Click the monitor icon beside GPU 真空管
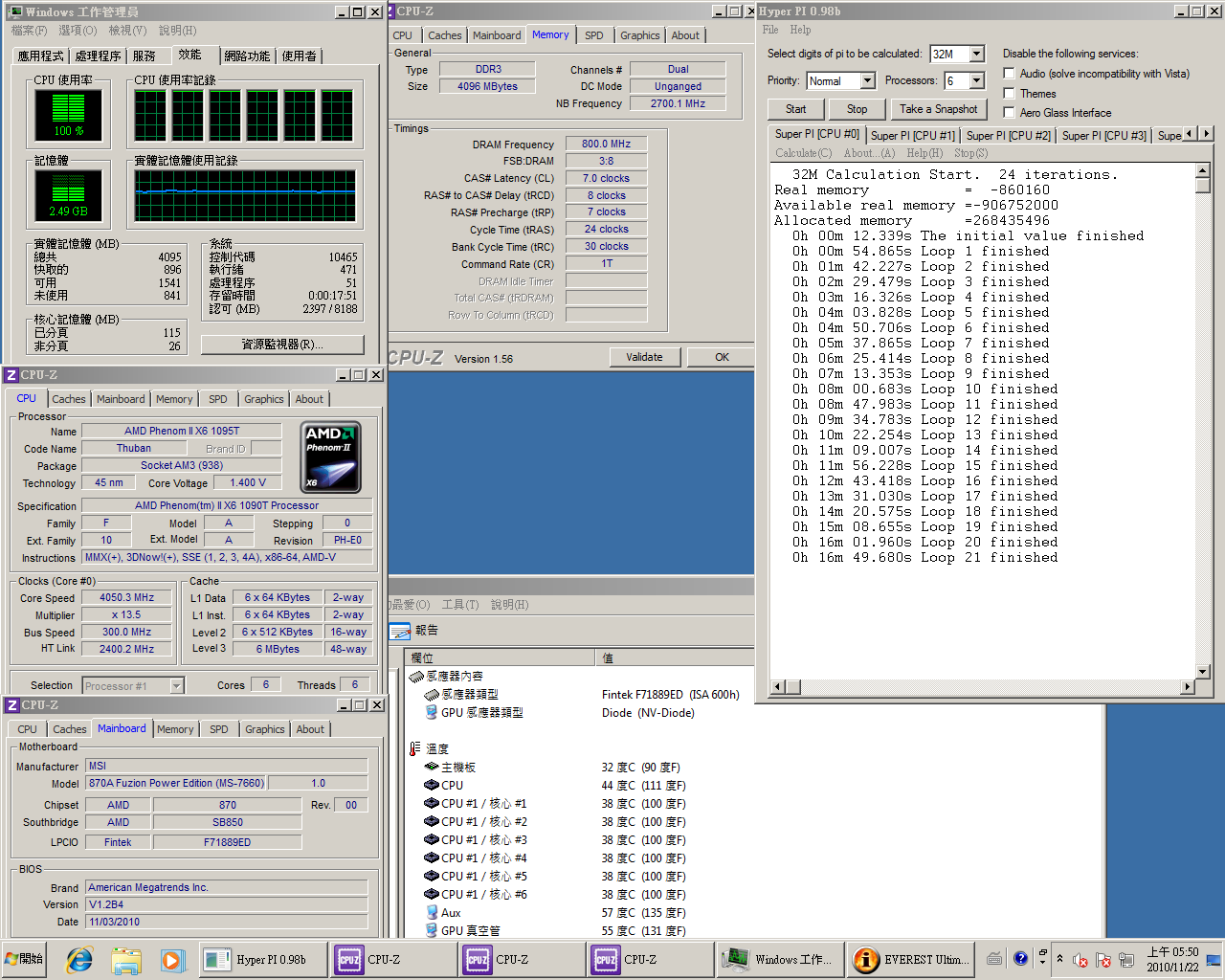The image size is (1225, 980). click(x=432, y=931)
